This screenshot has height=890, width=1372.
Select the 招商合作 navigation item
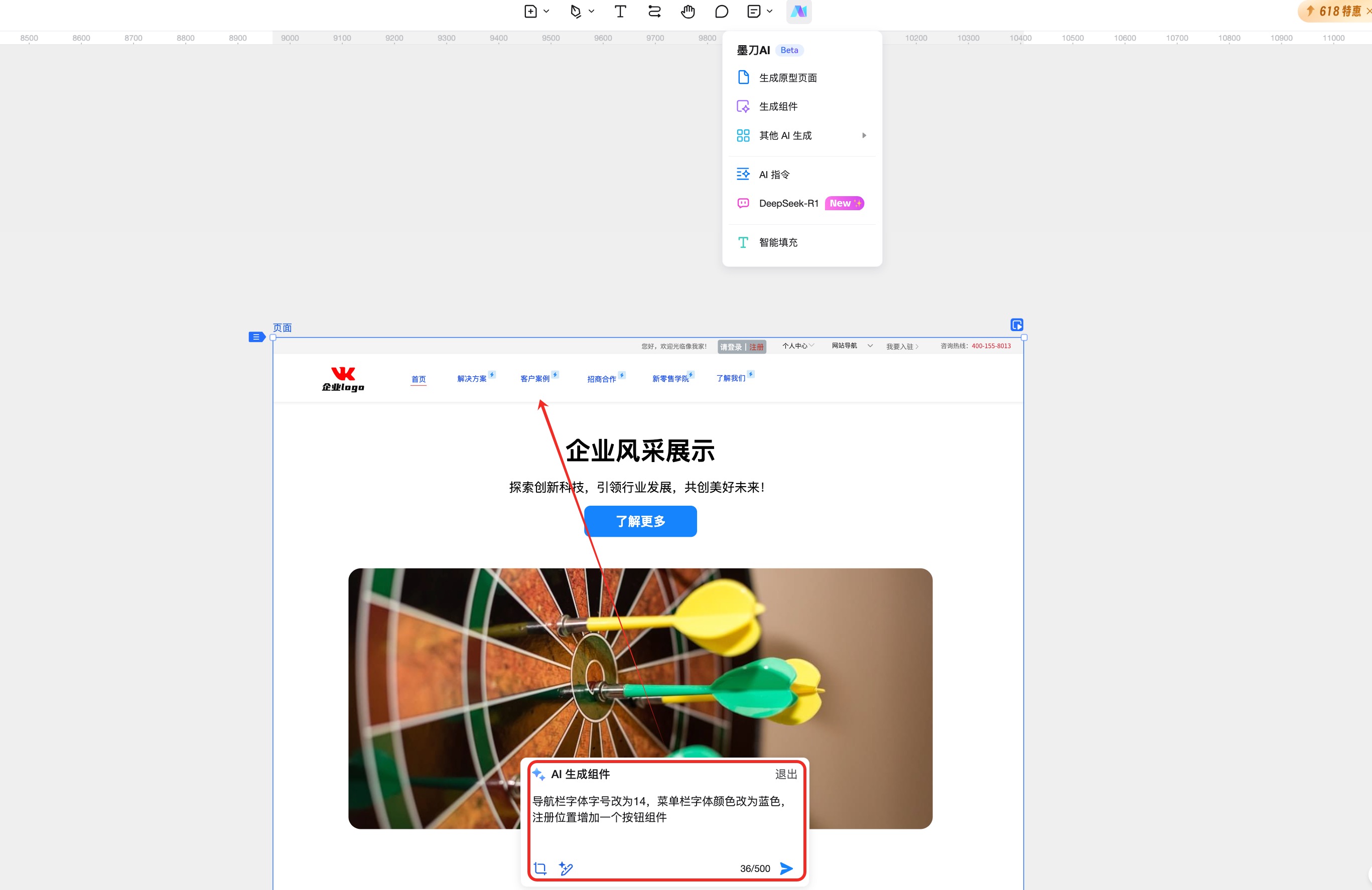601,379
